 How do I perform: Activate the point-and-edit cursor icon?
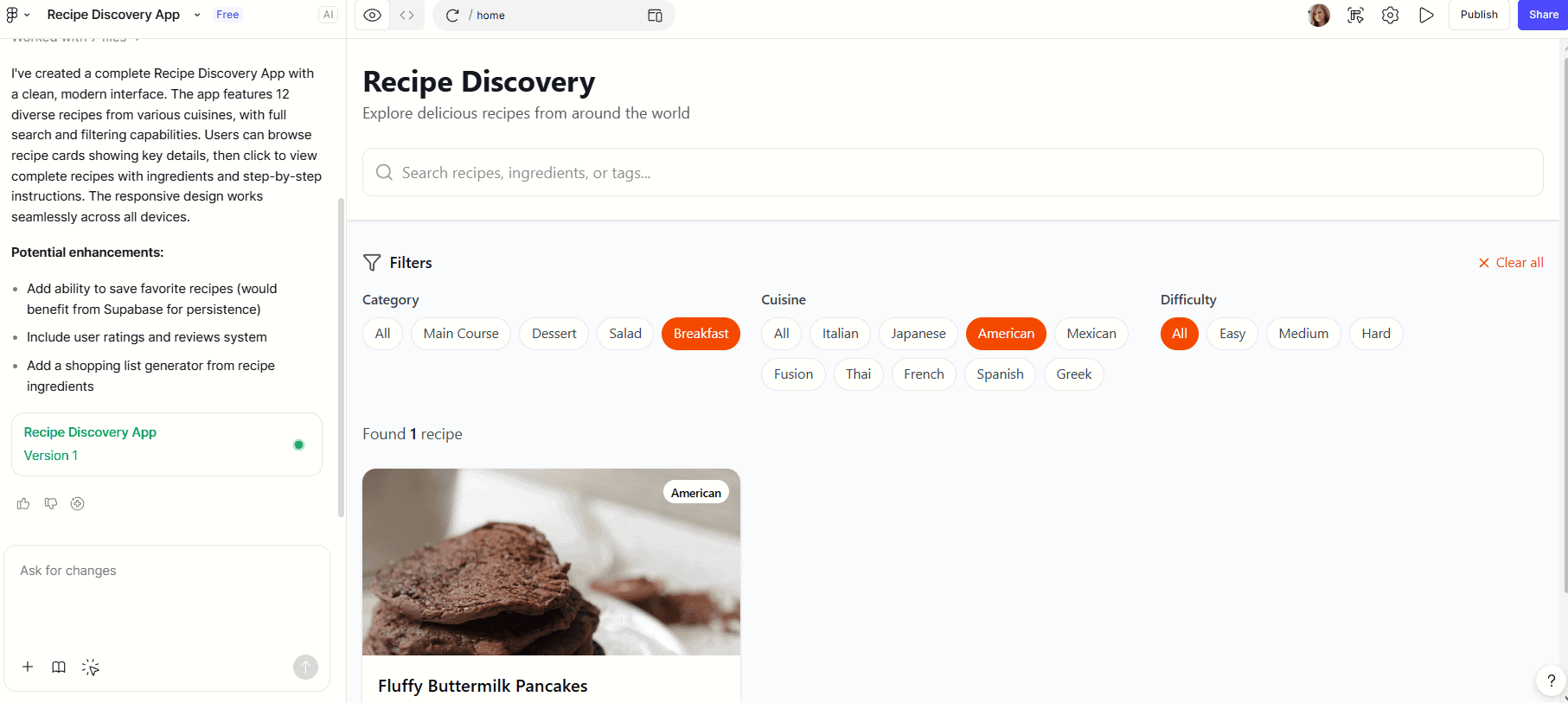point(91,667)
